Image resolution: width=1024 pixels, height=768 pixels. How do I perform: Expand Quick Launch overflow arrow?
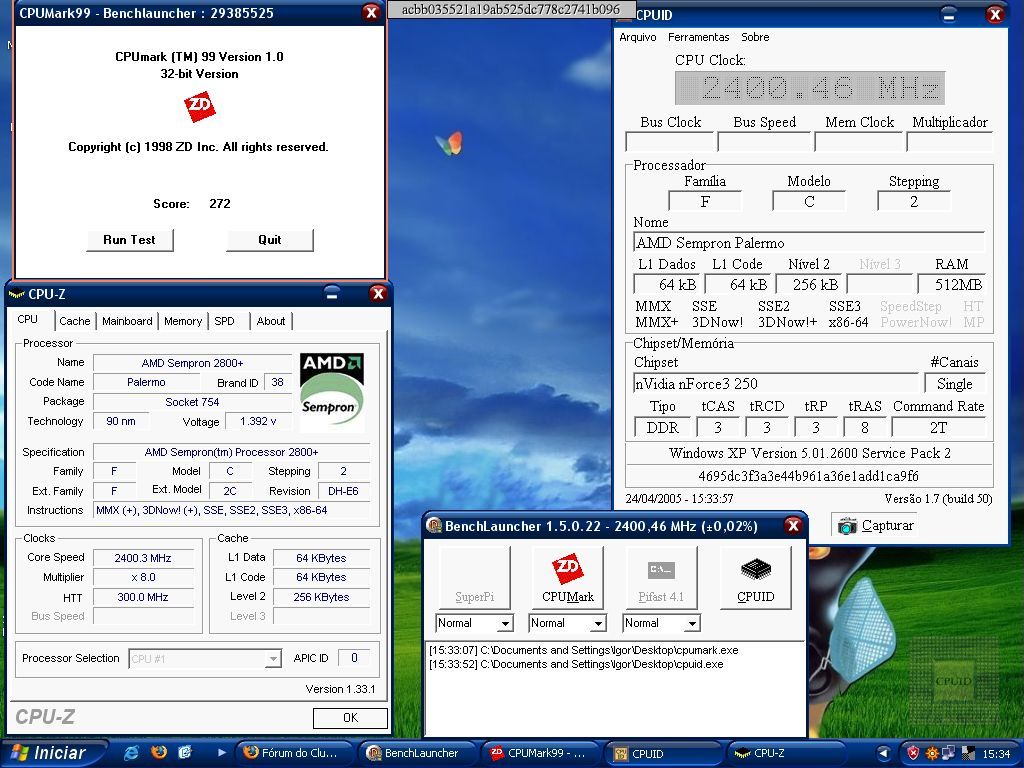tap(221, 753)
